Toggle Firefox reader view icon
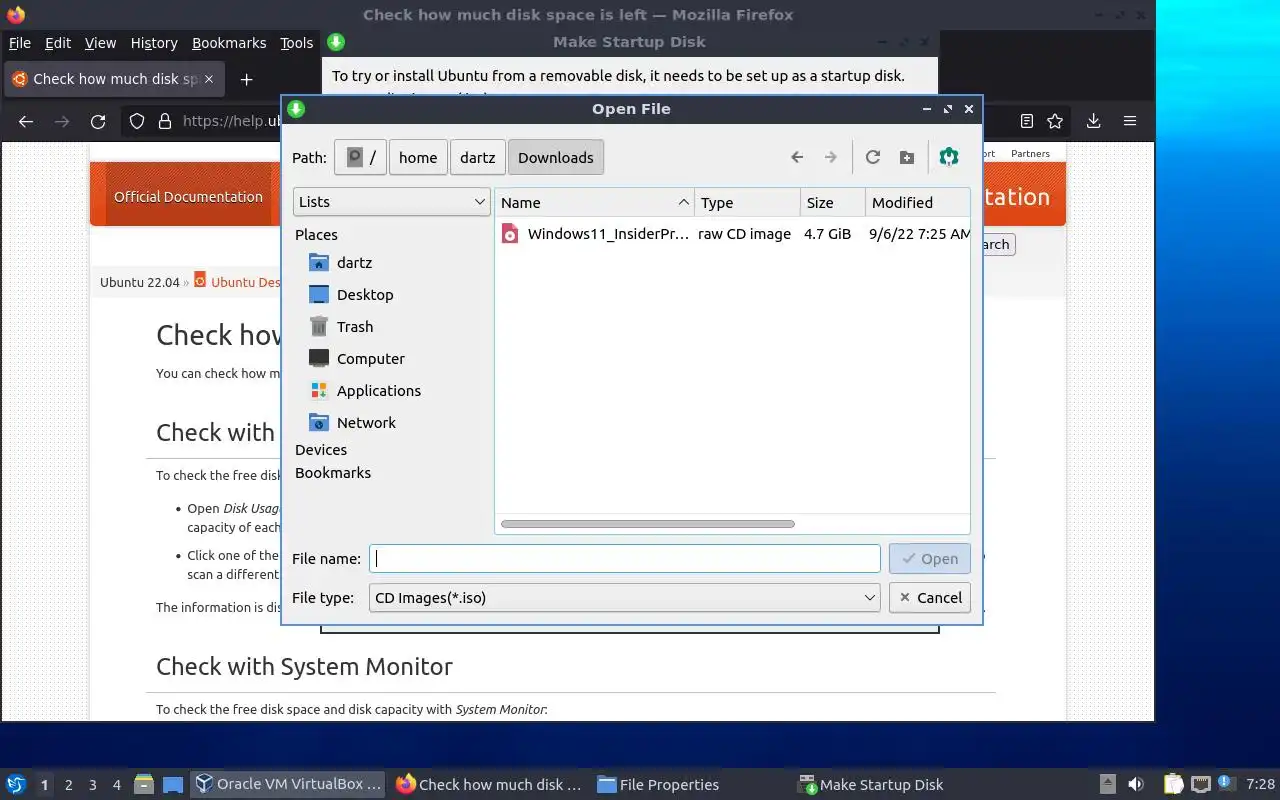 pyautogui.click(x=1027, y=121)
